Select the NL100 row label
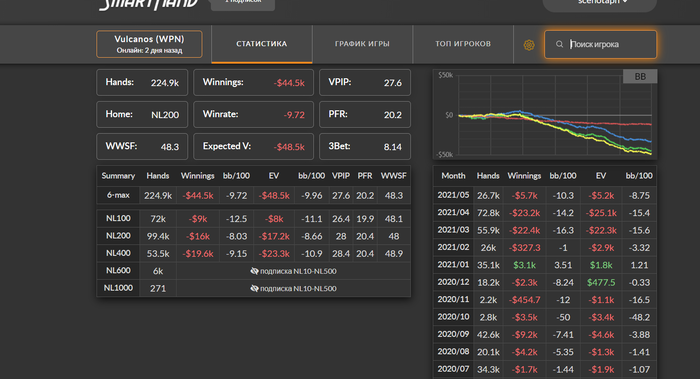The image size is (700, 379). (x=118, y=218)
